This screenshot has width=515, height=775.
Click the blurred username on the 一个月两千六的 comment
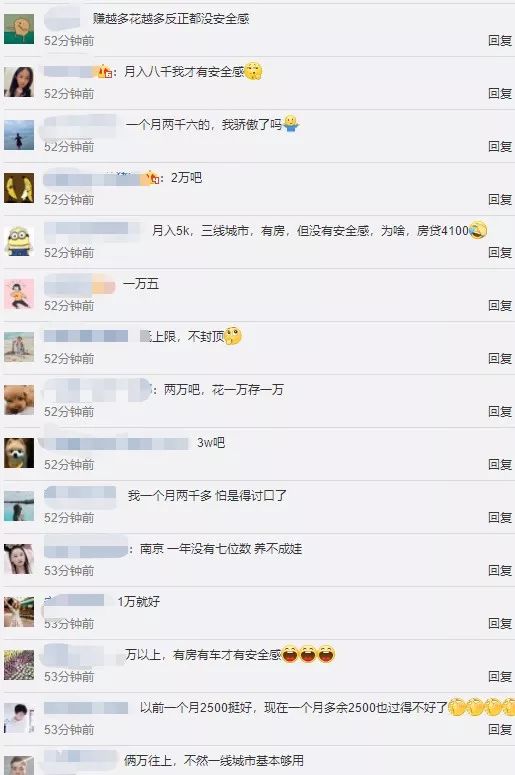pos(81,124)
